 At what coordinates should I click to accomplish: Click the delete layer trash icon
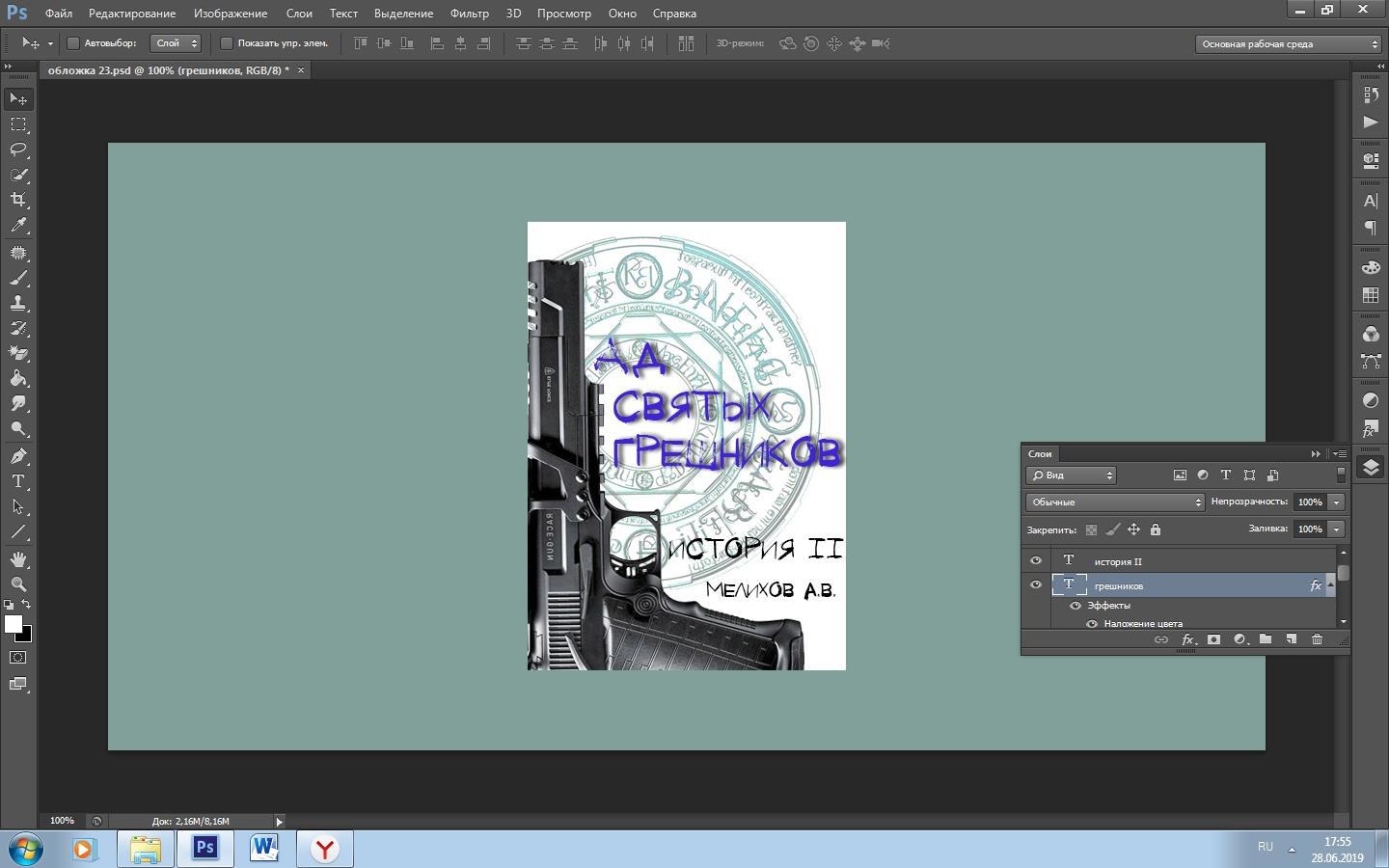pyautogui.click(x=1317, y=639)
